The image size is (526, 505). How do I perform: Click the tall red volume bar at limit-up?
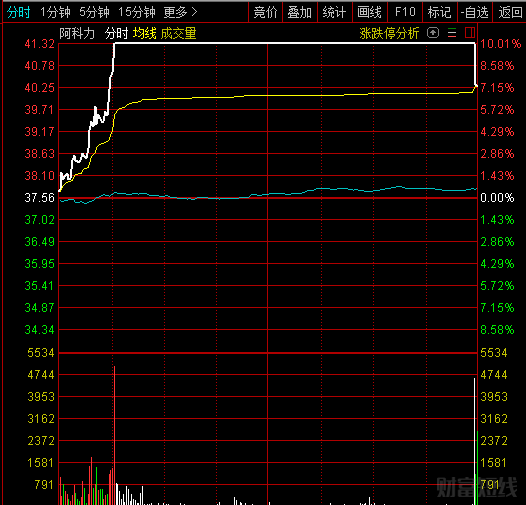click(114, 435)
